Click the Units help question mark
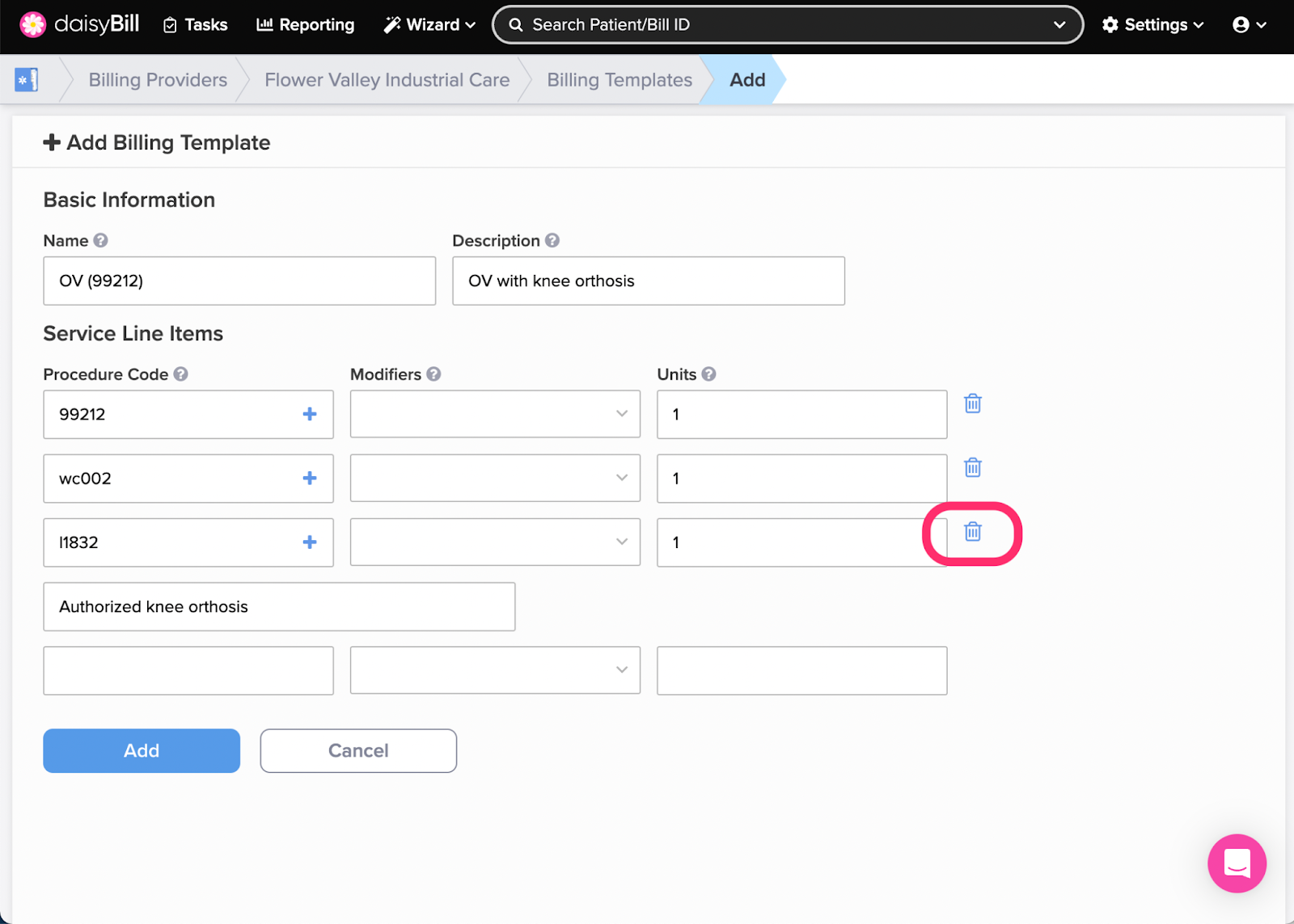The image size is (1294, 924). (709, 373)
